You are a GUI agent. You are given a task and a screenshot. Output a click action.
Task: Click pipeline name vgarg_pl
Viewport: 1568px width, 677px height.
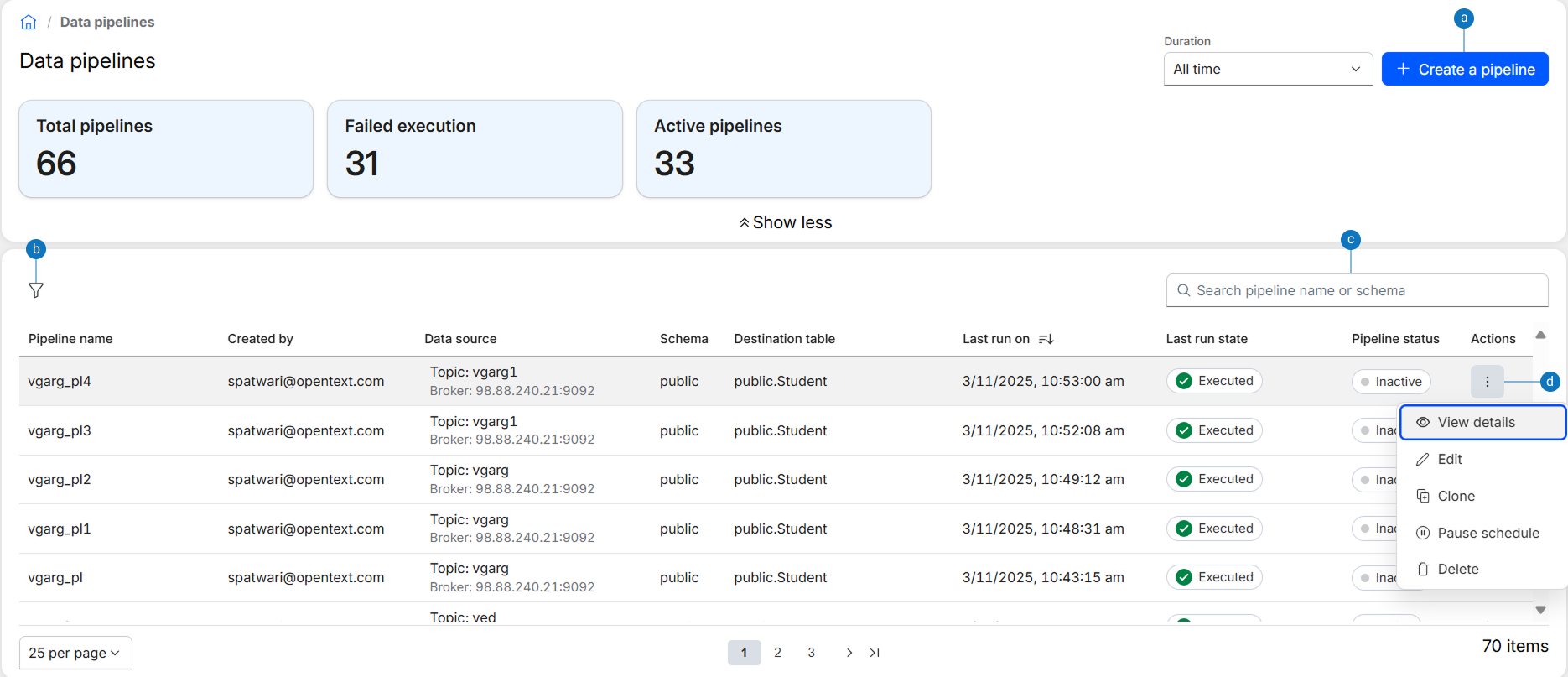point(55,578)
